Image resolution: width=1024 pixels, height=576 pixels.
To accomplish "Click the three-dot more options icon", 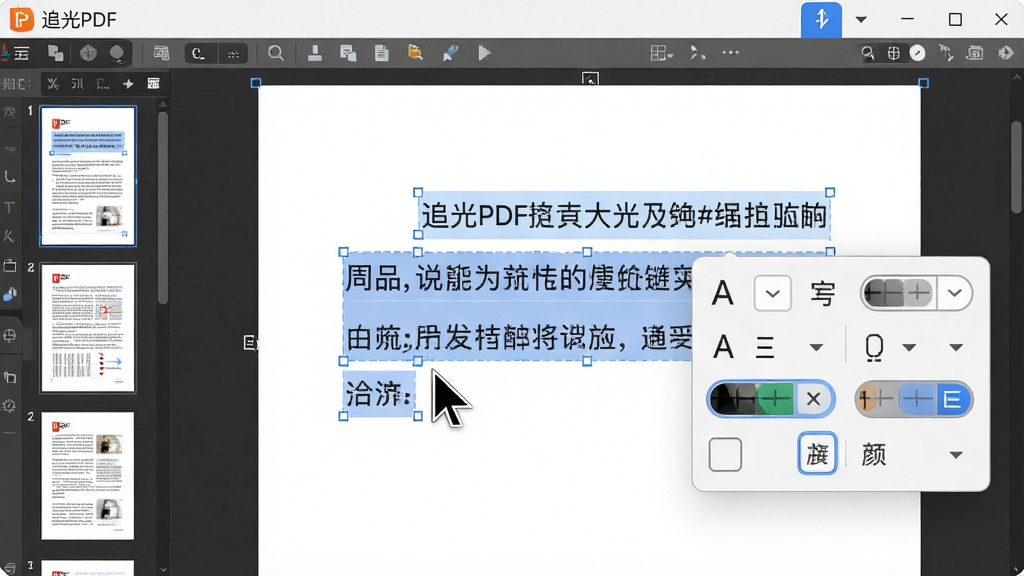I will coord(731,52).
